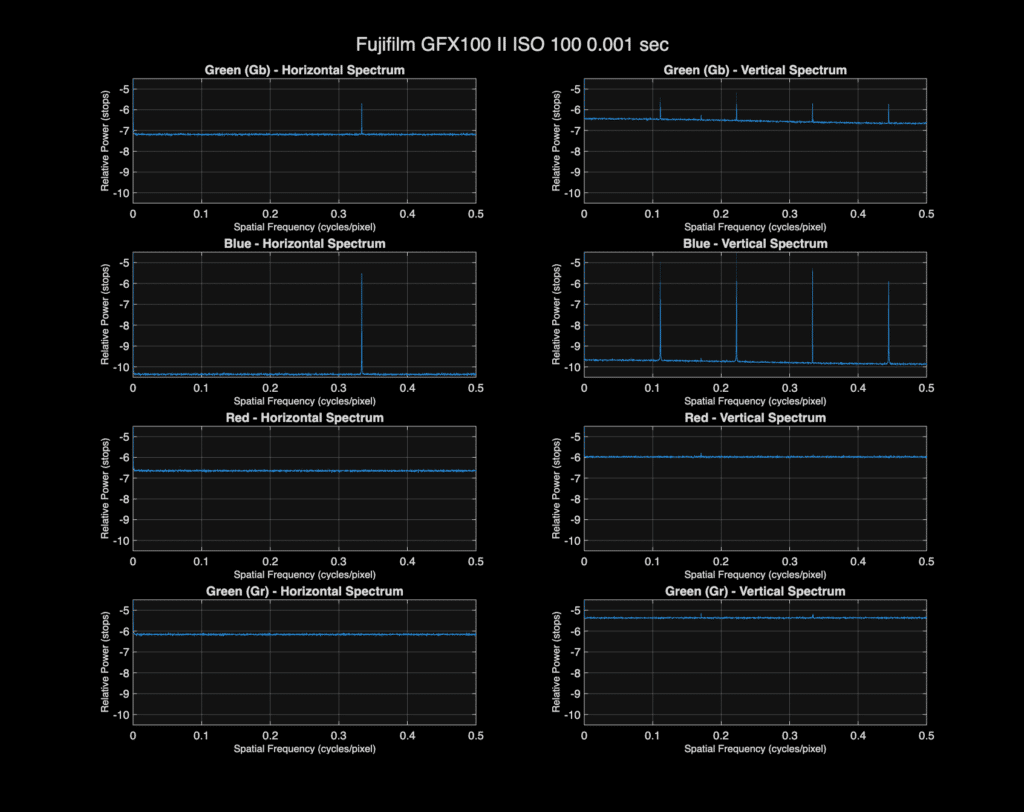The width and height of the screenshot is (1024, 812).
Task: Click the tall spike in the Blue Horizontal Spectrum plot
Action: coord(361,323)
